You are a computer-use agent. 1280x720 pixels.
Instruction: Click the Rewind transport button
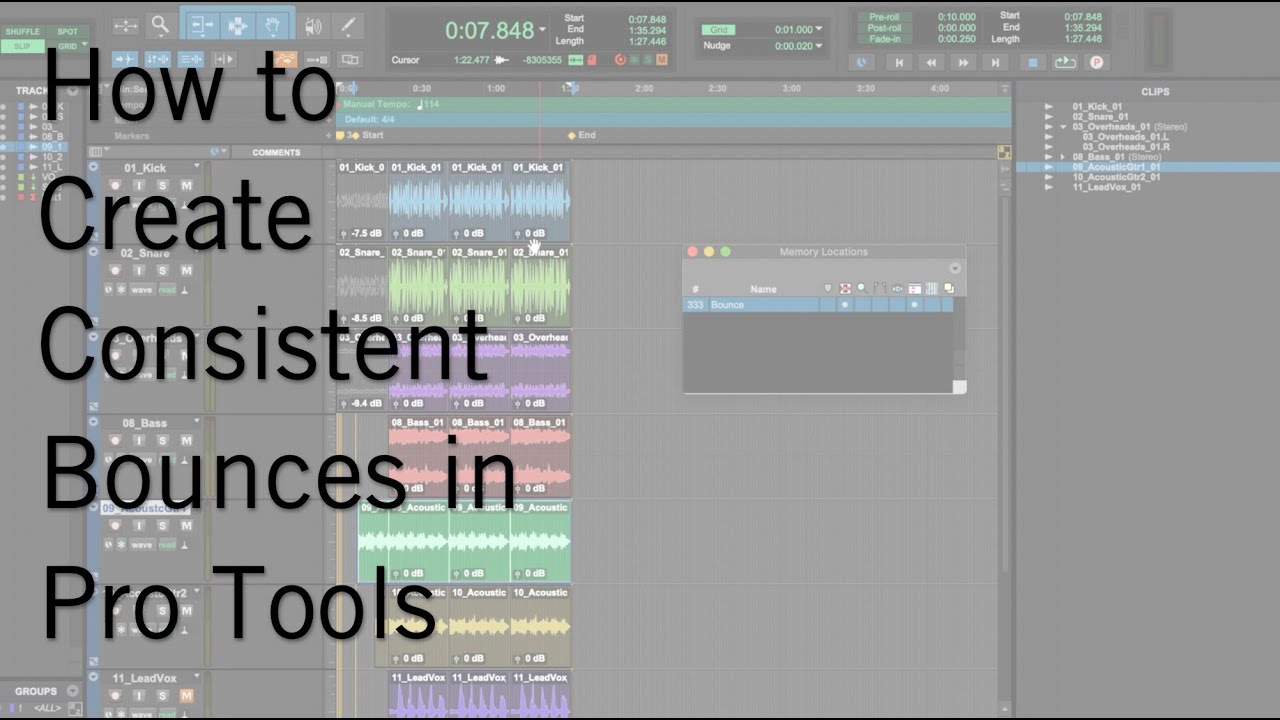[x=931, y=62]
